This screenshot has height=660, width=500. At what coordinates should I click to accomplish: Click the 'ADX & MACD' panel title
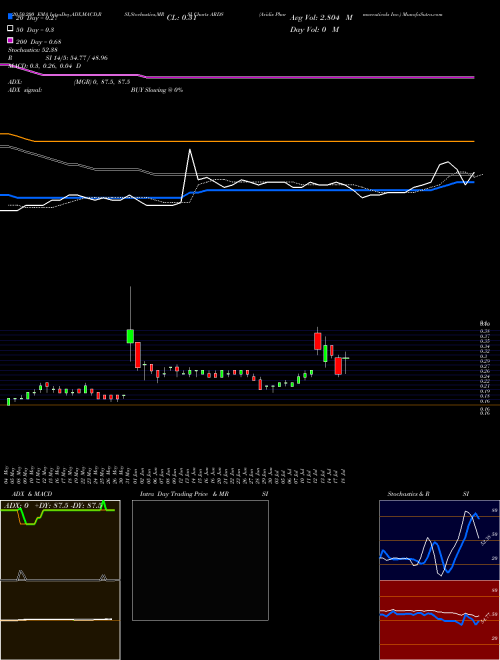pos(32,494)
